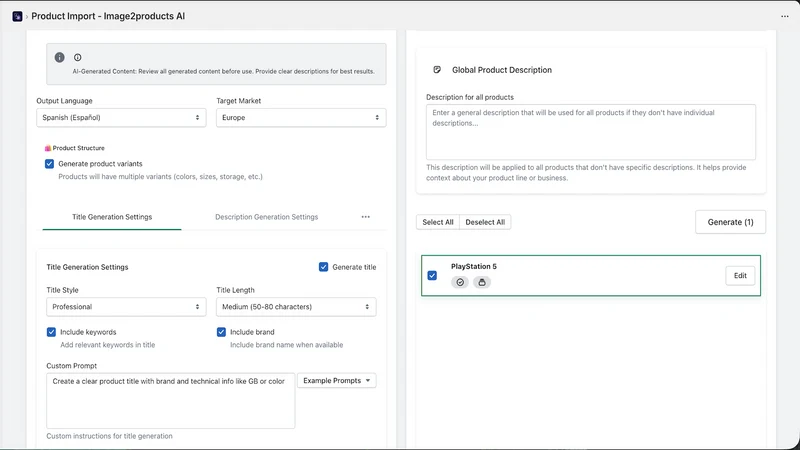The width and height of the screenshot is (800, 450).
Task: Click the Product Structure emoji icon
Action: pyautogui.click(x=47, y=148)
